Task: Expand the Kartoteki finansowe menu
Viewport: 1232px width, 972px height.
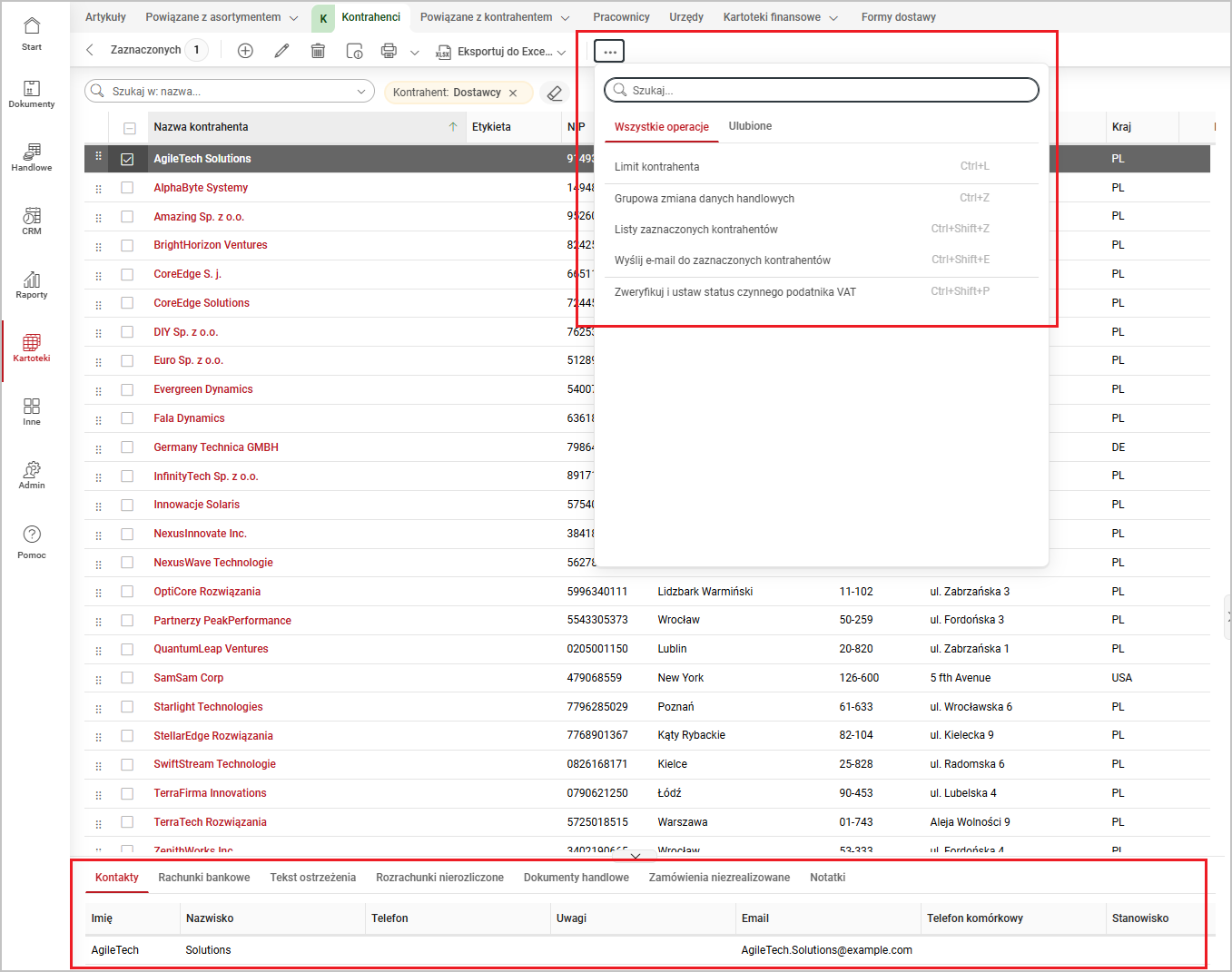Action: click(833, 17)
